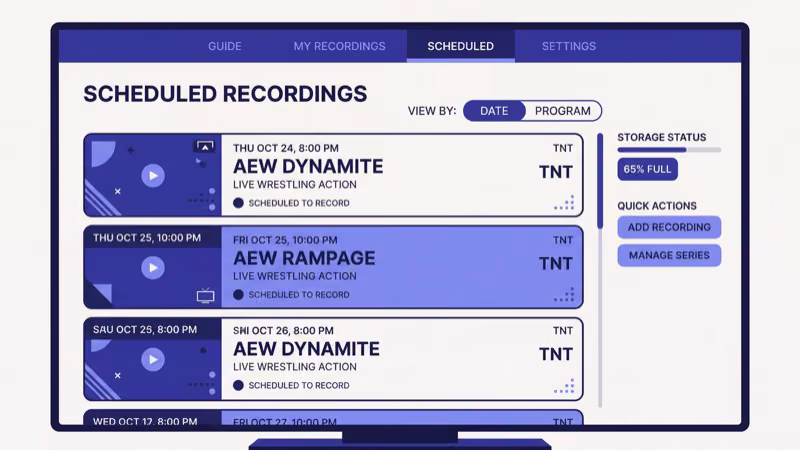Open the Wed Oct 12 recording thumbnail label

[x=145, y=421]
